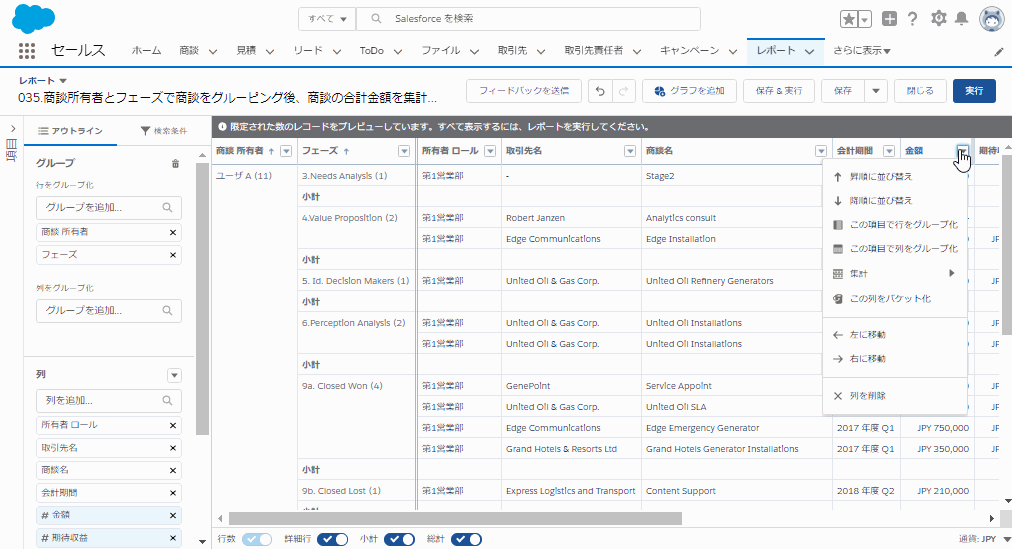Viewport: 1012px width, 549px height.
Task: Remove 会計期間 column from list
Action: [x=173, y=493]
